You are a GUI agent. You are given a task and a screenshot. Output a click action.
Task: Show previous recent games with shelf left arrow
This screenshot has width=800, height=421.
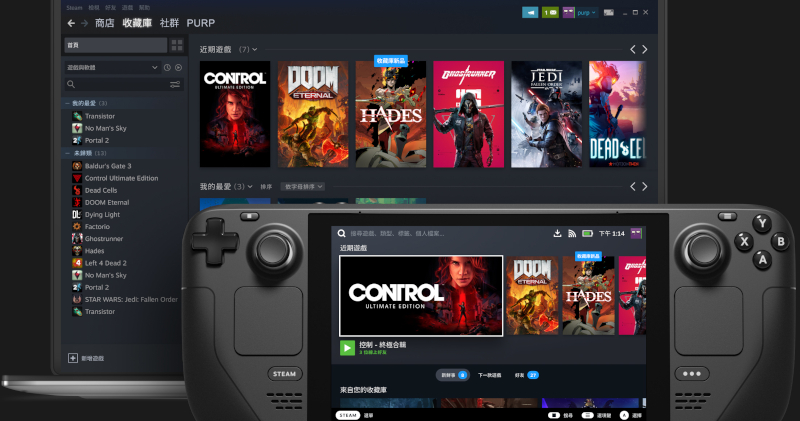coord(633,49)
